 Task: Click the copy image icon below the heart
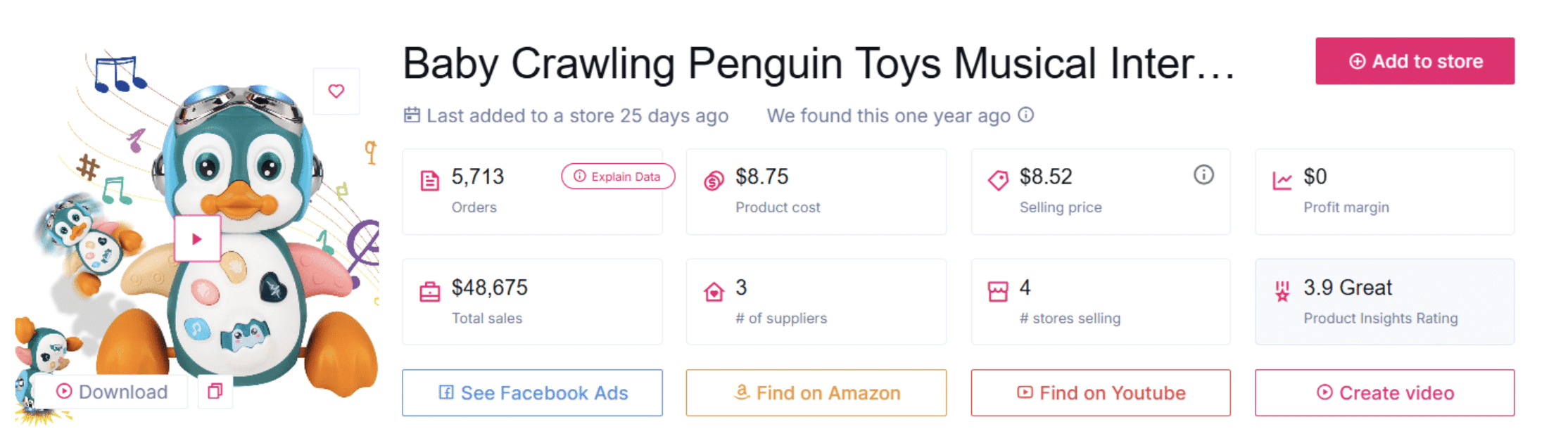[x=215, y=392]
